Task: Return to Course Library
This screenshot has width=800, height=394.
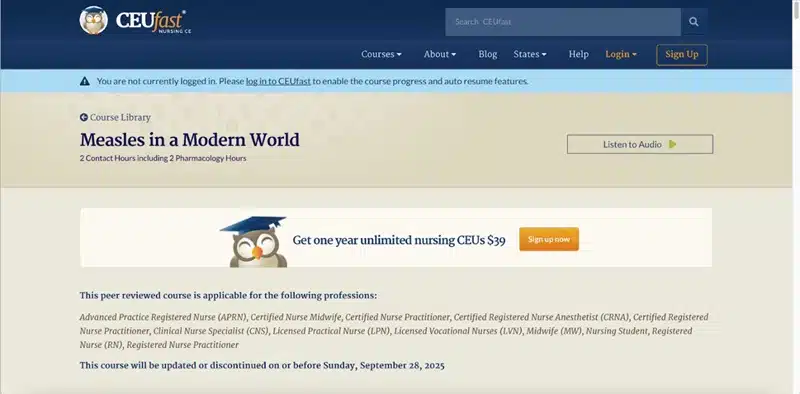Action: point(120,117)
